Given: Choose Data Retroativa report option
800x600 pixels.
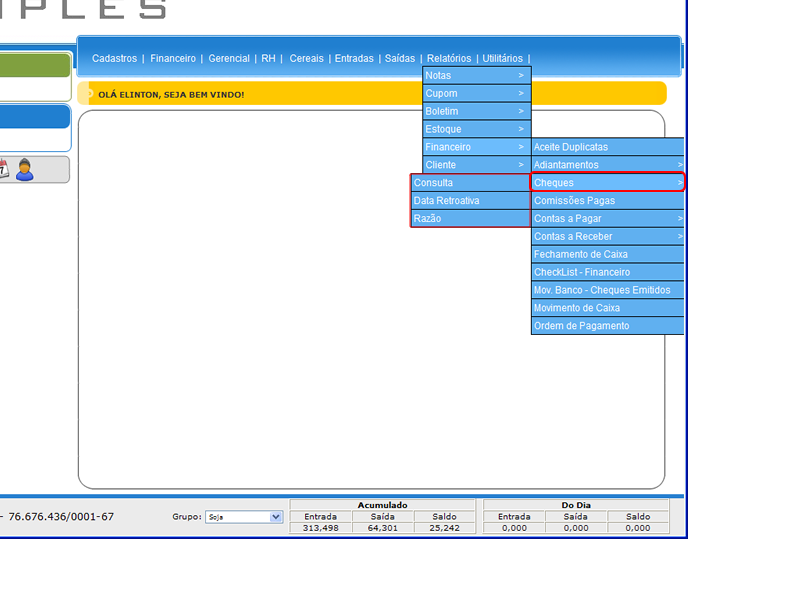Looking at the screenshot, I should click(x=470, y=201).
